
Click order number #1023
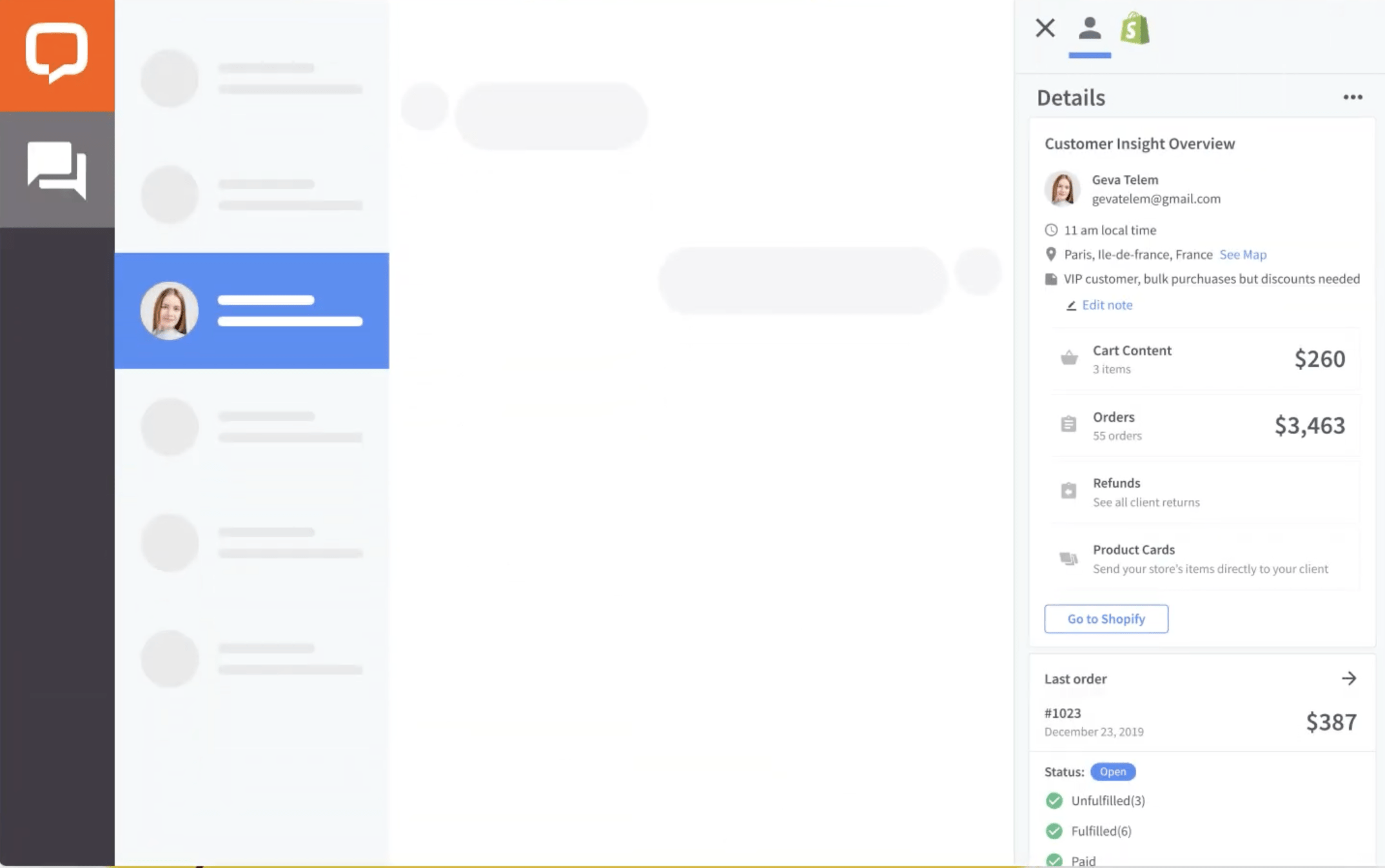click(1063, 713)
